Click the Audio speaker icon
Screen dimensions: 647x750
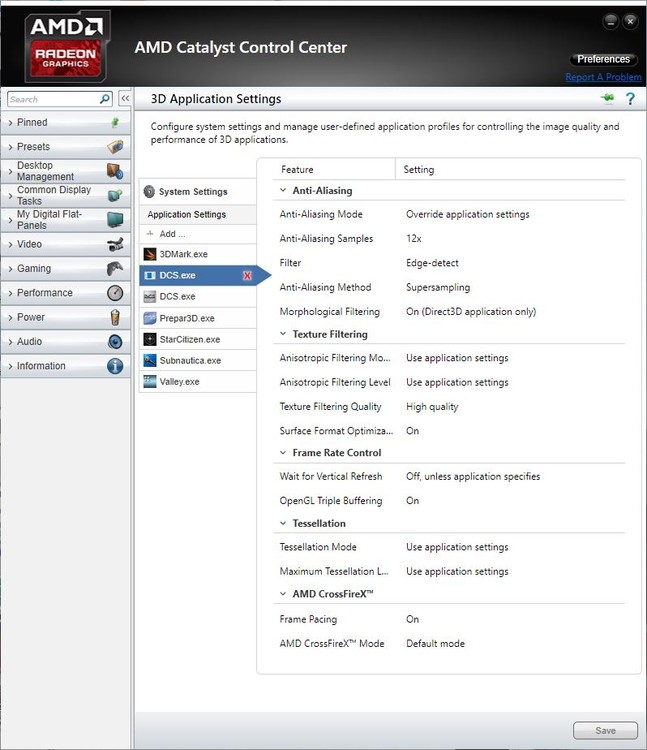pyautogui.click(x=115, y=342)
